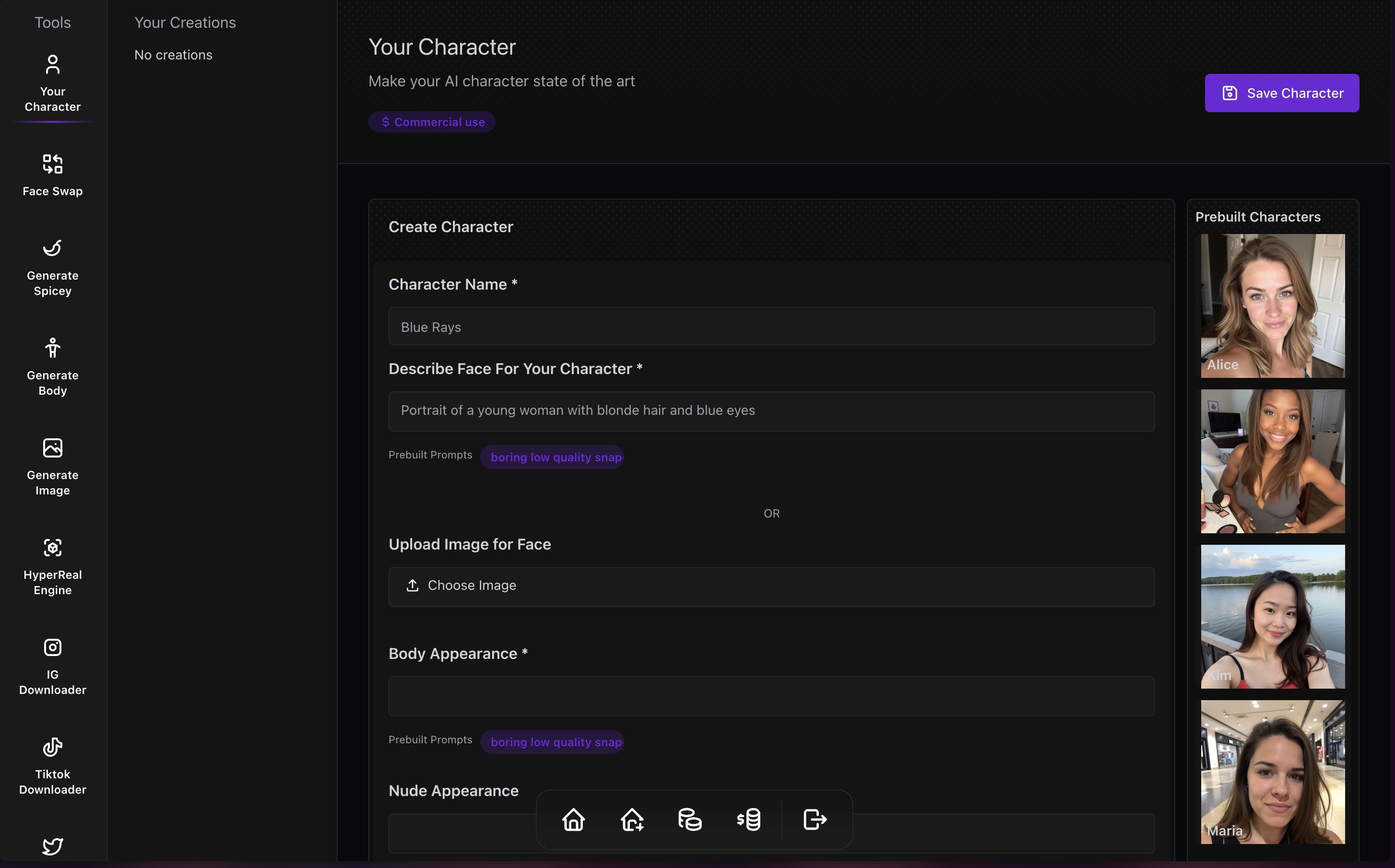The image size is (1395, 868).
Task: Click the home icon in bottom dock
Action: click(573, 819)
